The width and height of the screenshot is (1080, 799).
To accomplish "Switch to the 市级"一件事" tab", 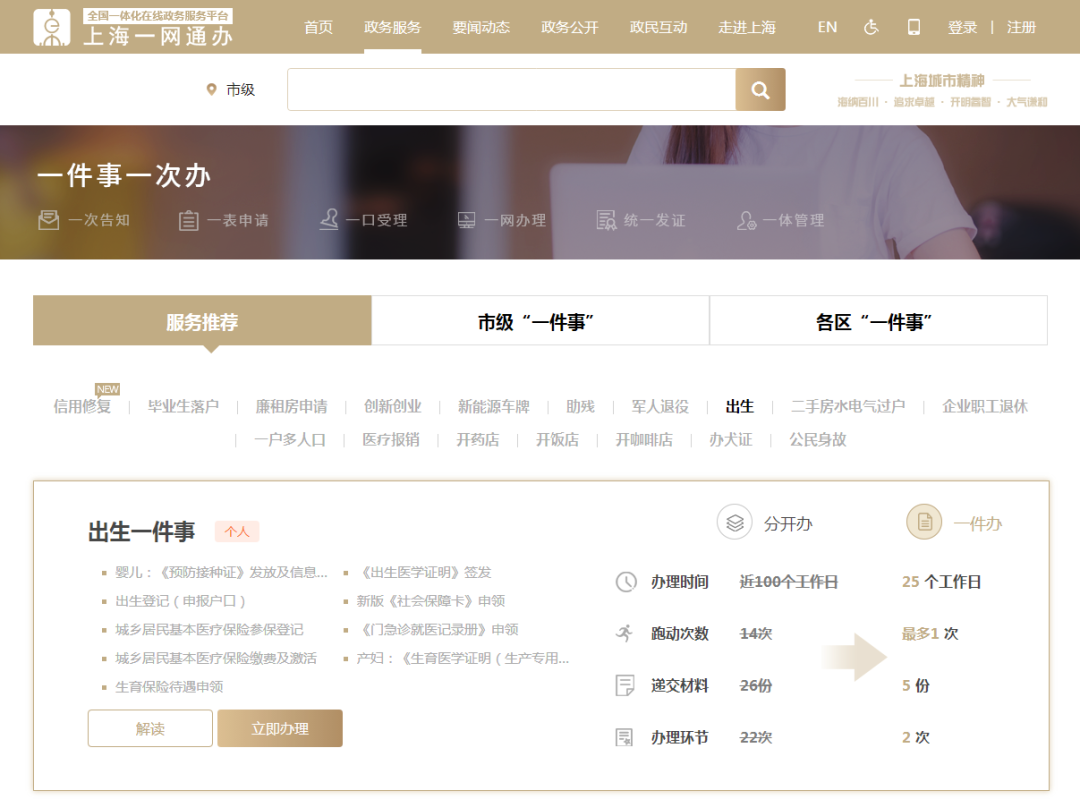I will pyautogui.click(x=540, y=322).
